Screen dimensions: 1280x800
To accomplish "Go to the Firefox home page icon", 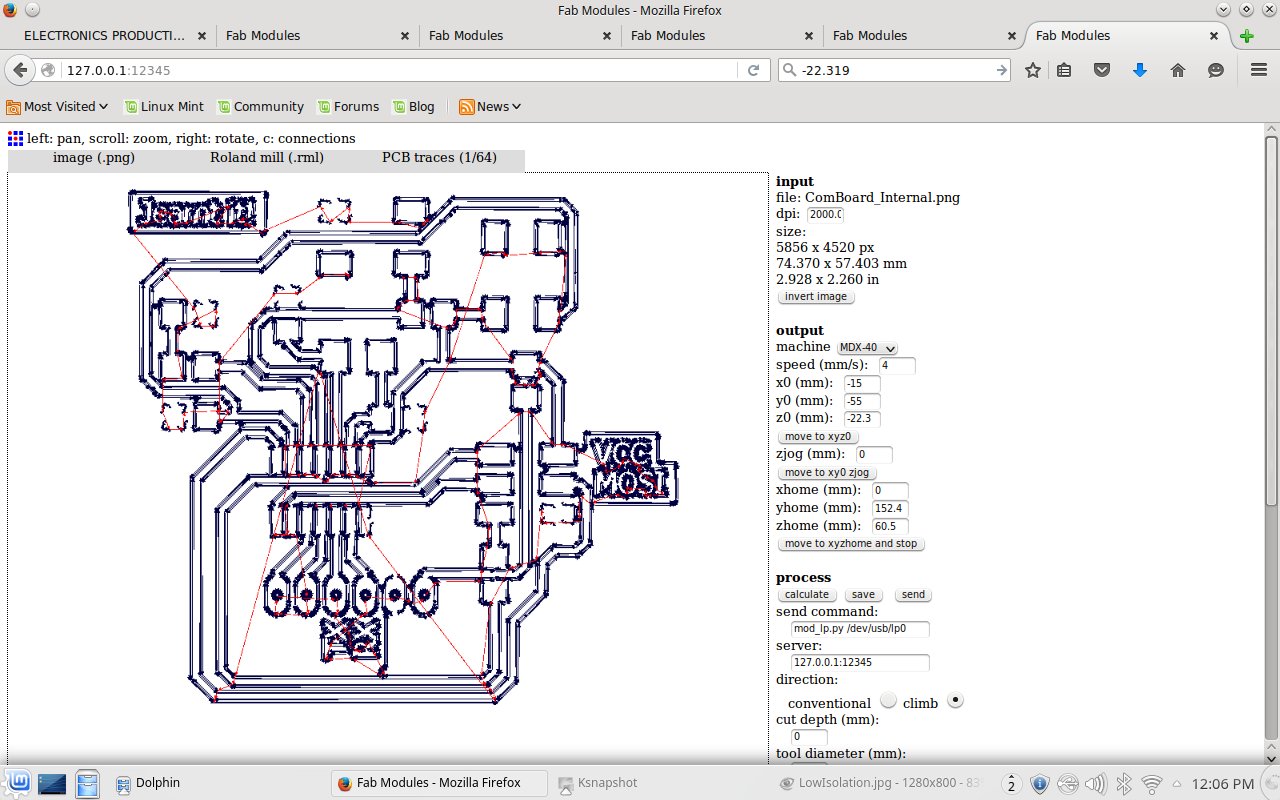I will point(1177,70).
